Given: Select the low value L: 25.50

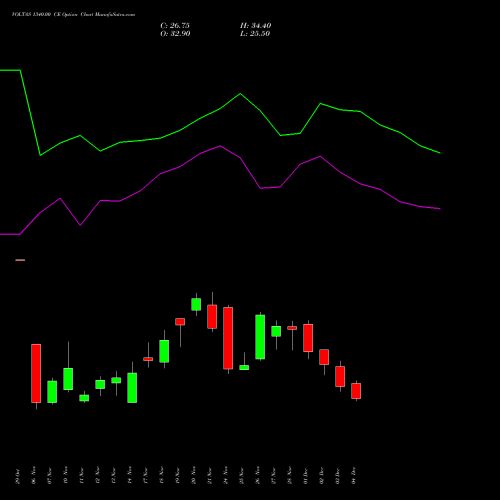Looking at the screenshot, I should (x=255, y=34).
